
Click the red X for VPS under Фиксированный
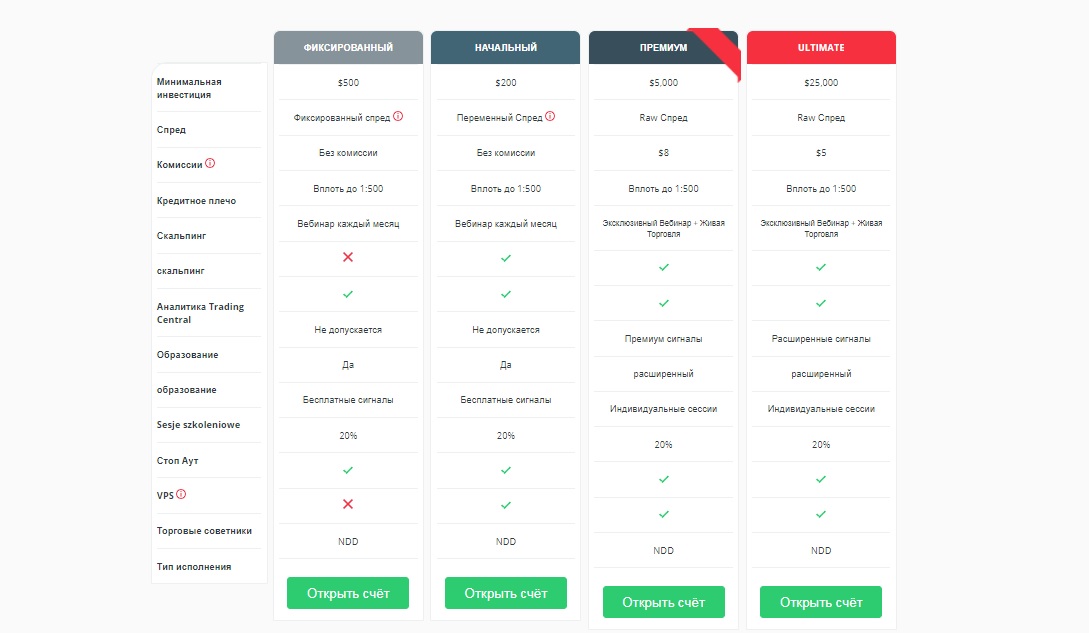click(x=348, y=505)
